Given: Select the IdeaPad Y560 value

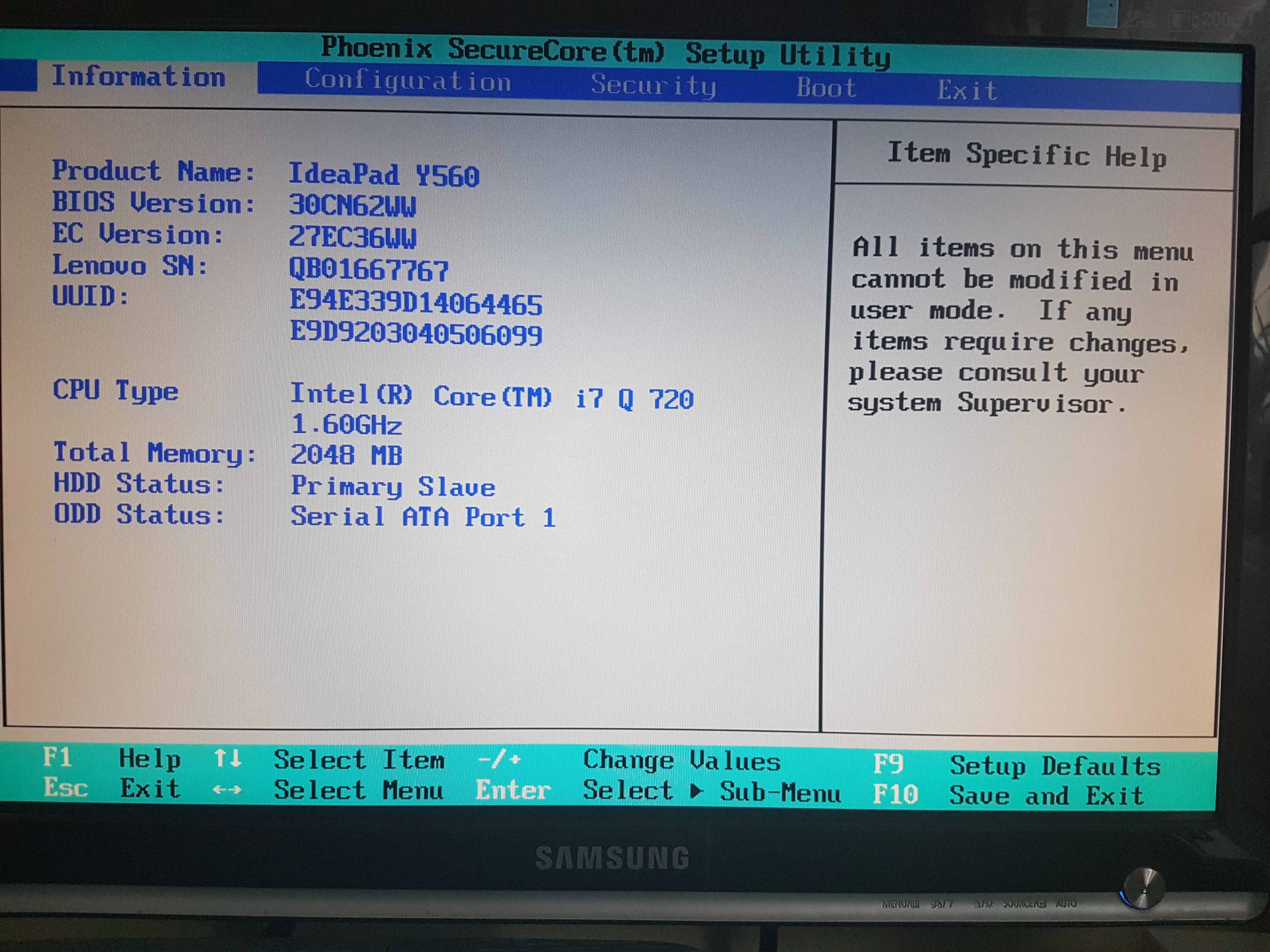Looking at the screenshot, I should [384, 175].
